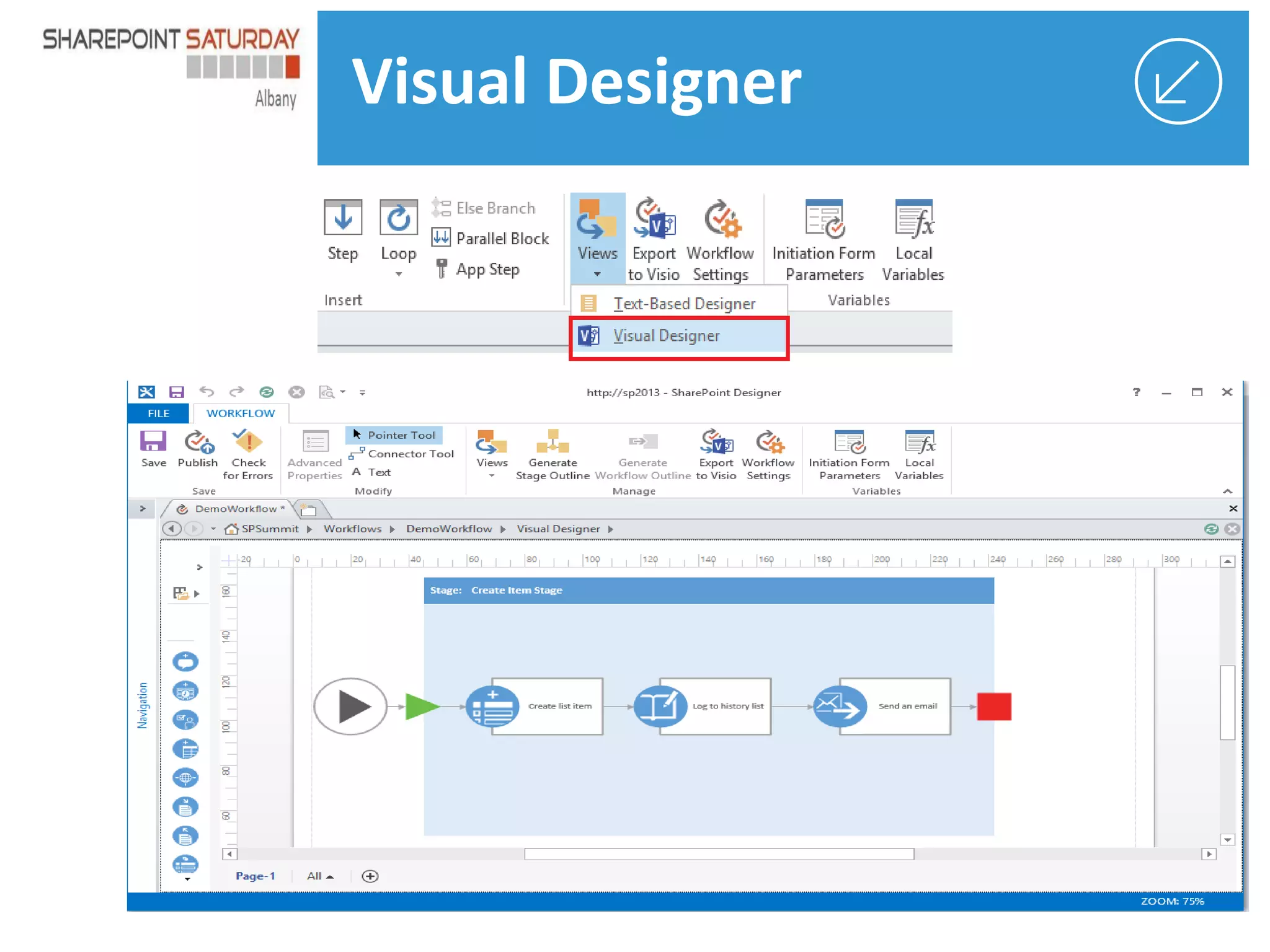This screenshot has width=1270, height=952.
Task: Click Generate Stage Outline
Action: 553,456
